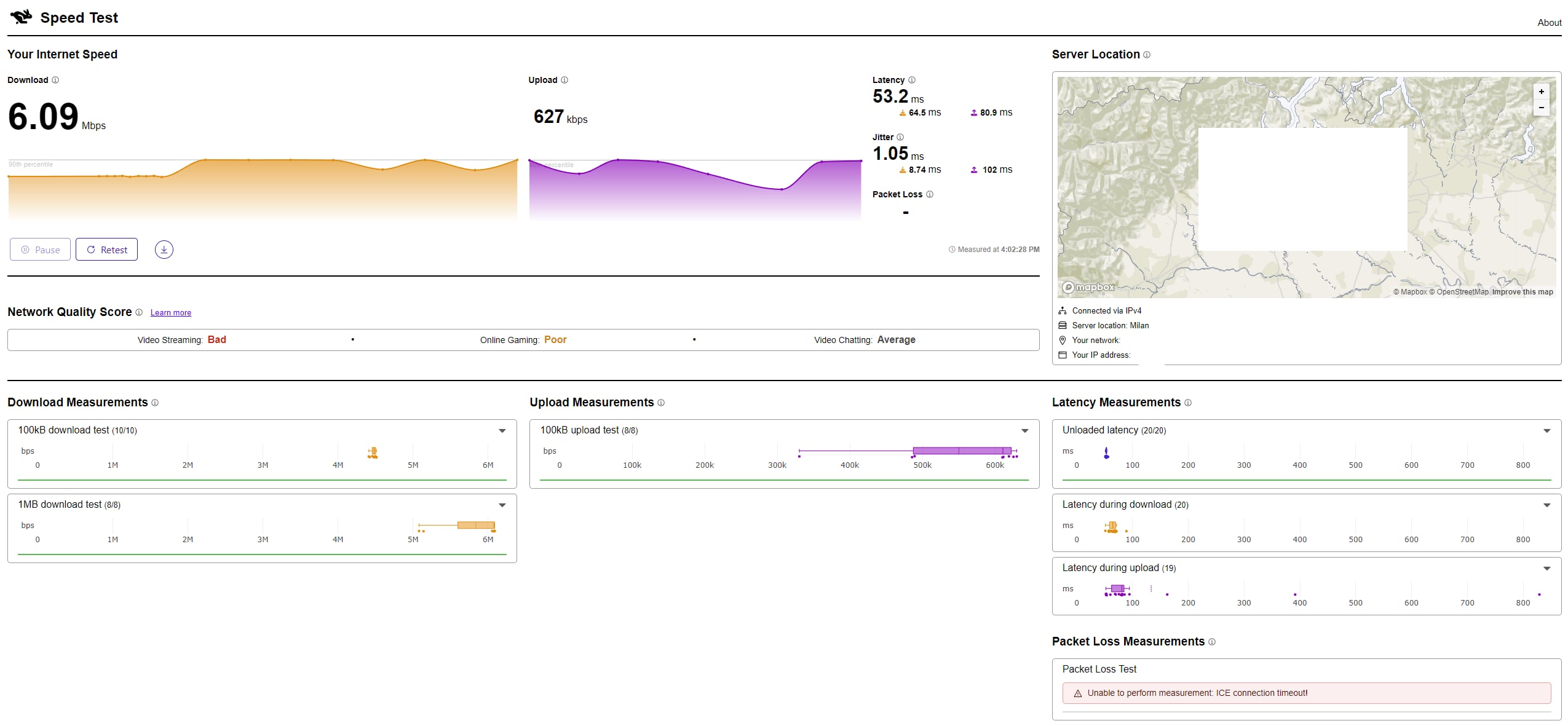Expand the 100kB download test panel
Image resolution: width=1568 pixels, height=726 pixels.
[502, 431]
